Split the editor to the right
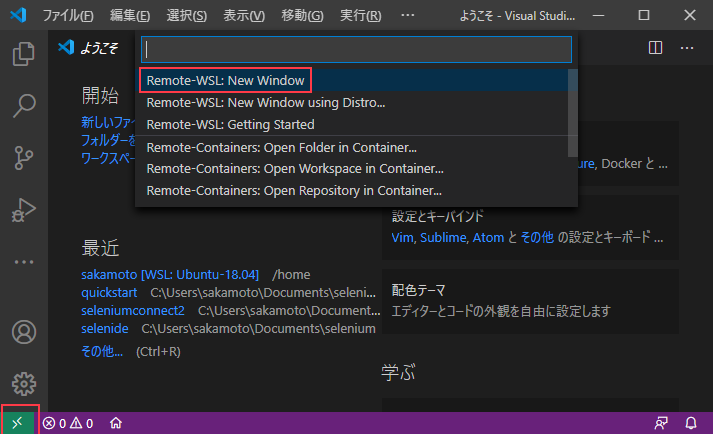This screenshot has width=713, height=434. tap(655, 48)
